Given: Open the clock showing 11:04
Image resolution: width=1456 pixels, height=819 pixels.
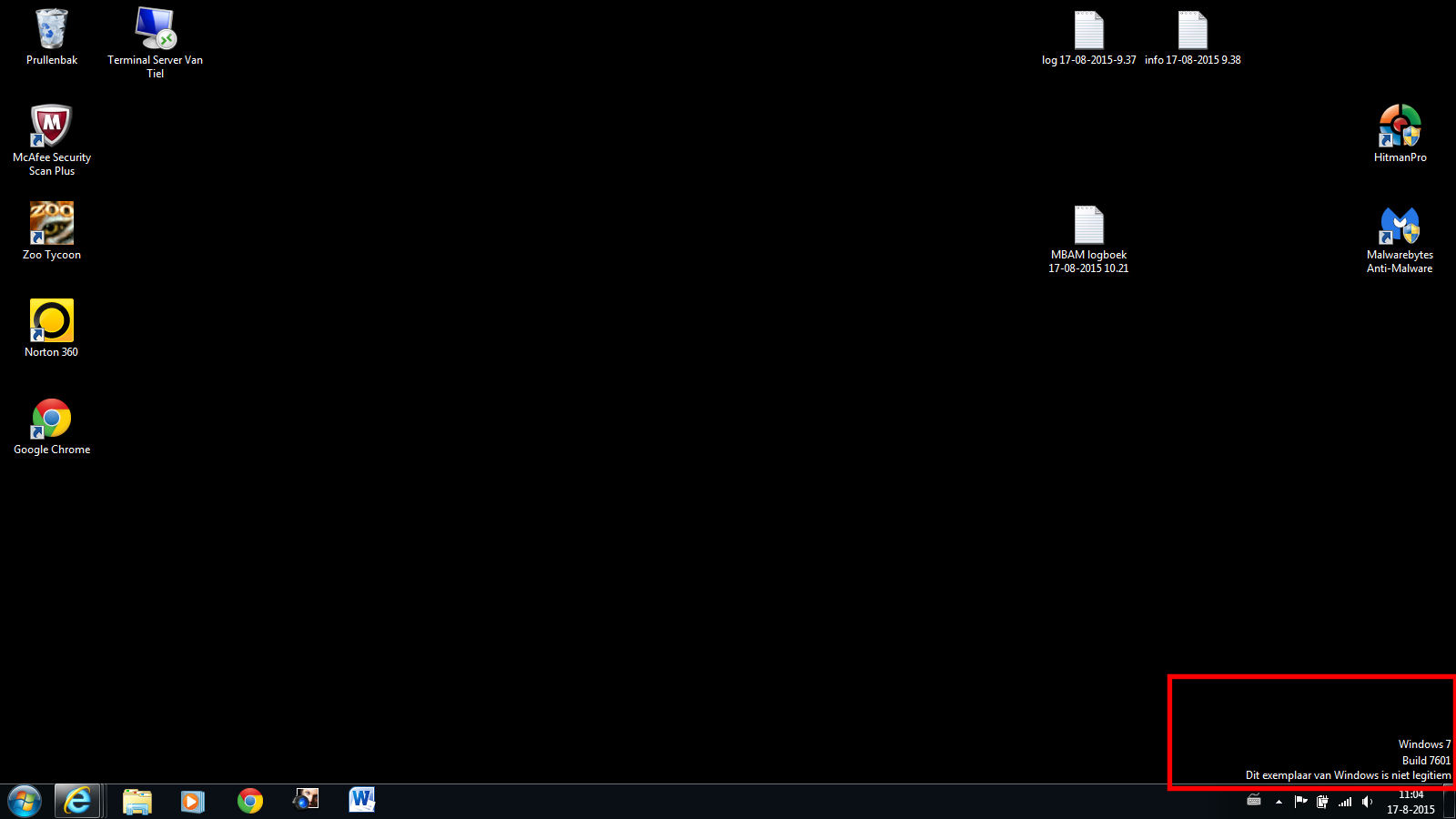Looking at the screenshot, I should [1410, 802].
